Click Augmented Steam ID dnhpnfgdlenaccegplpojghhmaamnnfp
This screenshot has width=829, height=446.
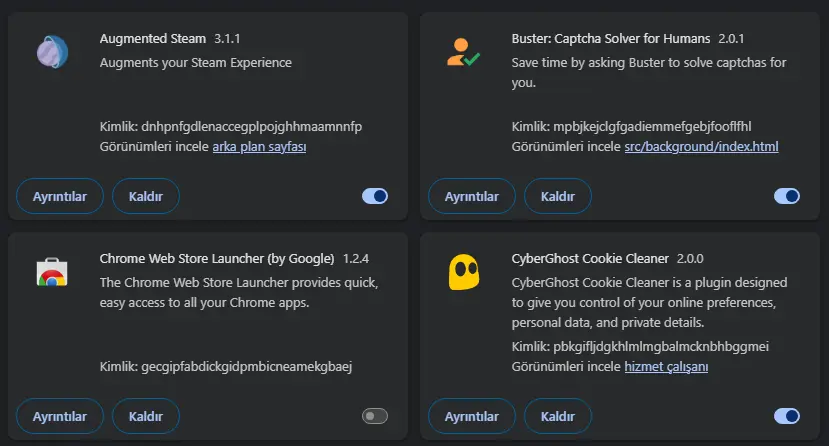[252, 126]
